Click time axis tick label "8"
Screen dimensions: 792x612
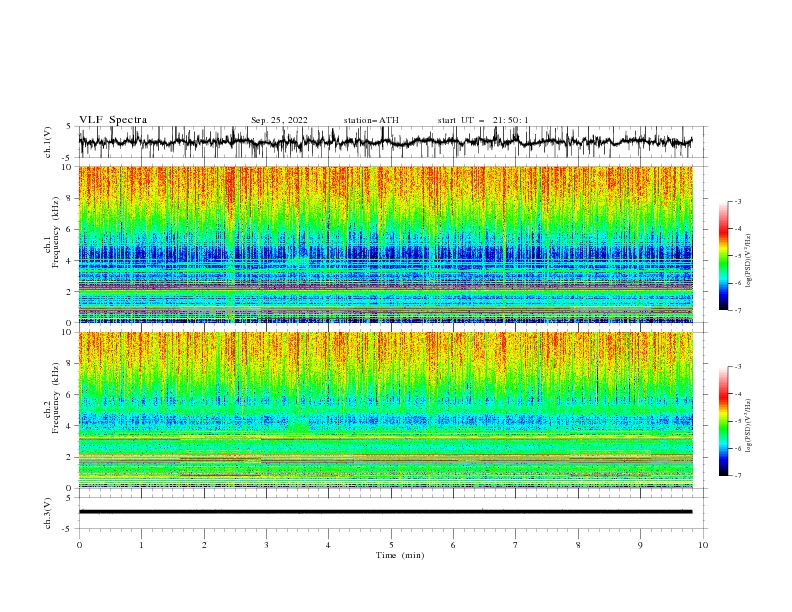point(578,545)
